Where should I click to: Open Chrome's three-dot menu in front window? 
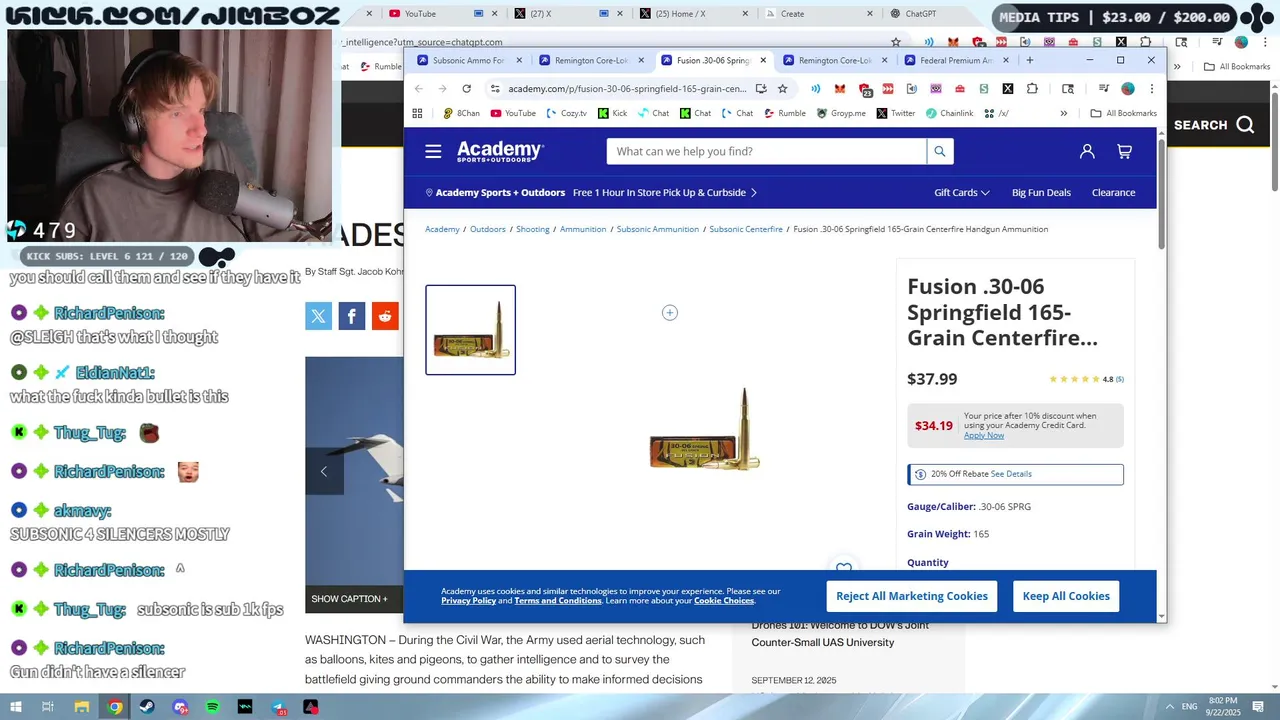1151,88
